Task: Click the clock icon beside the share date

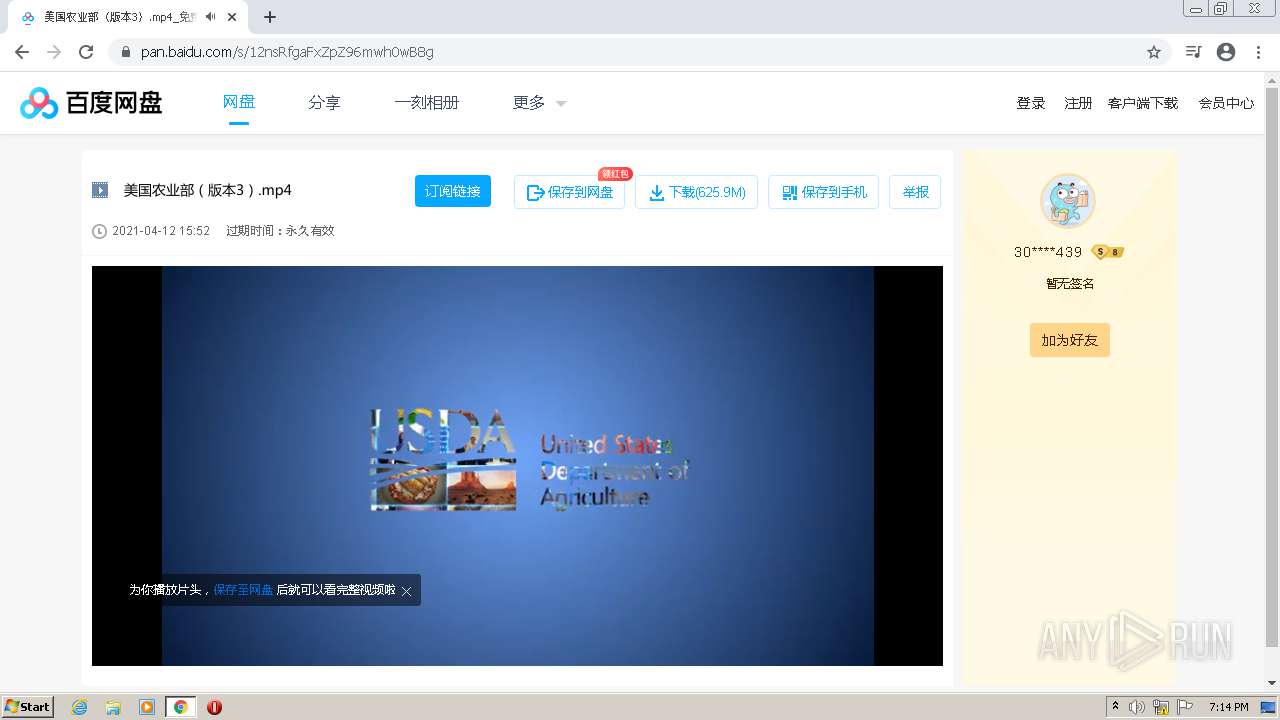Action: [x=99, y=231]
